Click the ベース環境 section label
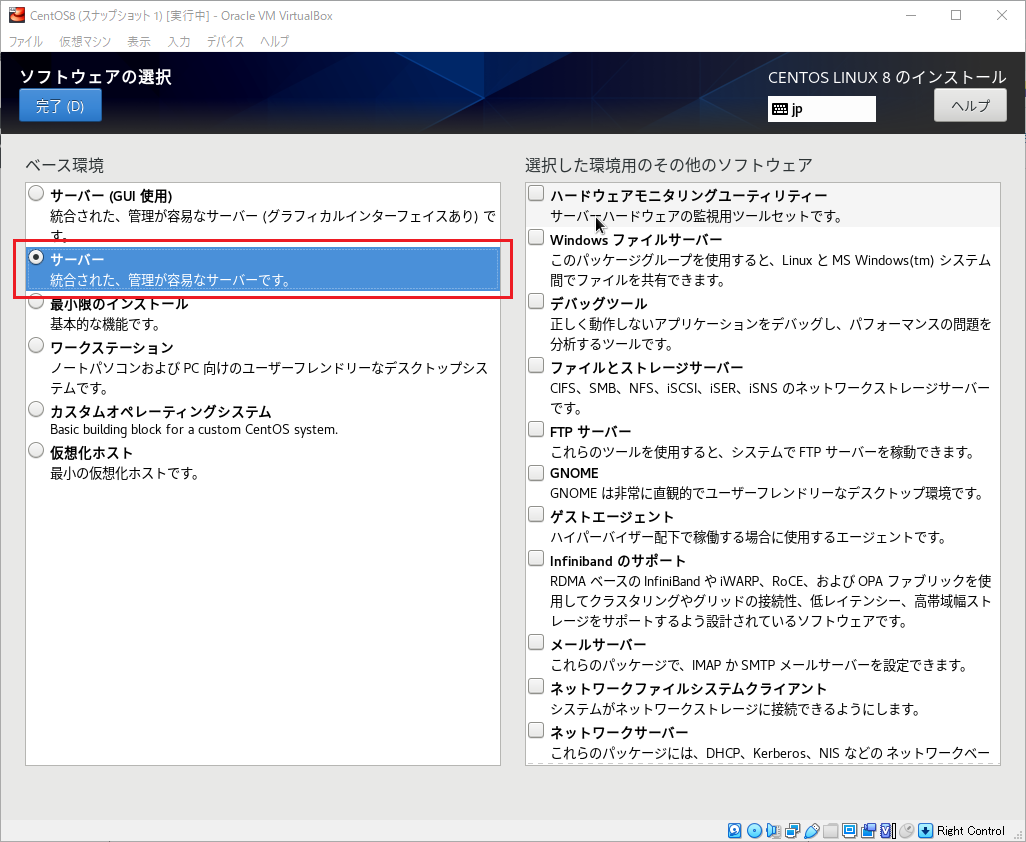1026x842 pixels. tap(65, 166)
